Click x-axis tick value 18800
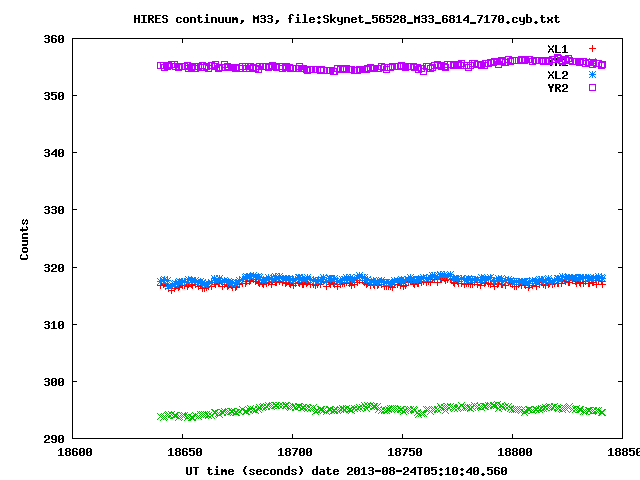 click(x=515, y=452)
